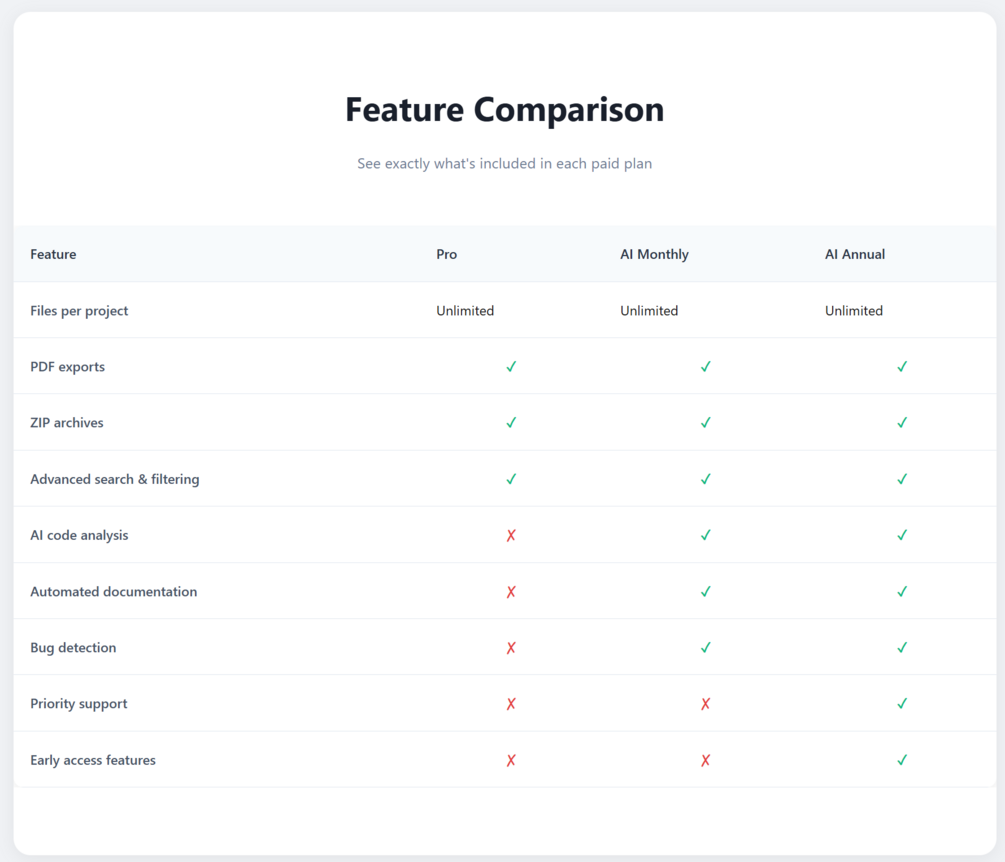Screen dimensions: 1005x862
Task: Click the Feature Comparison heading
Action: point(504,109)
